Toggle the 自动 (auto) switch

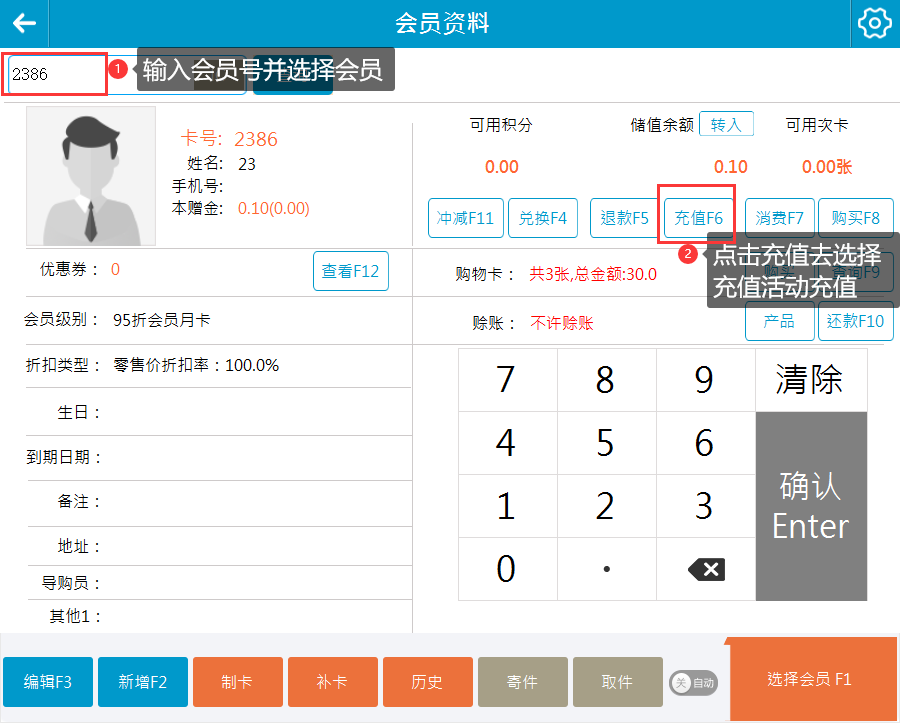point(693,683)
